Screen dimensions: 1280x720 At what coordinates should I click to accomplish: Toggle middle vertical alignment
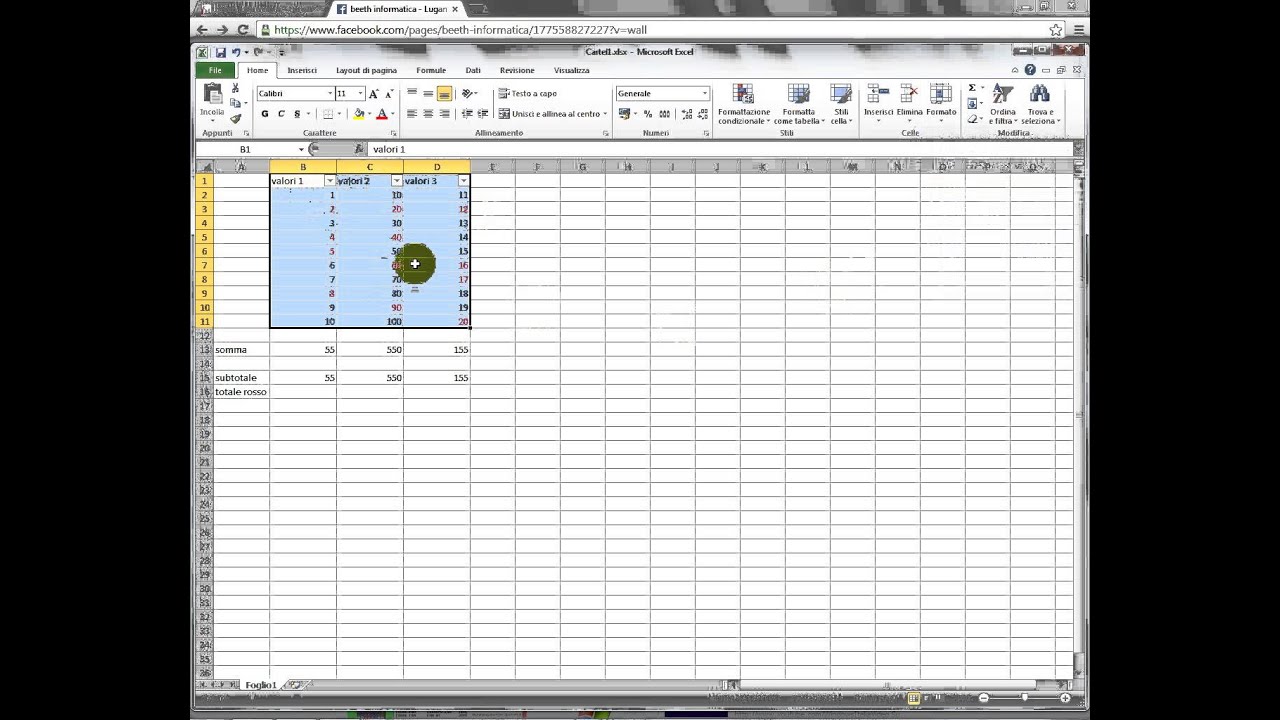(428, 93)
